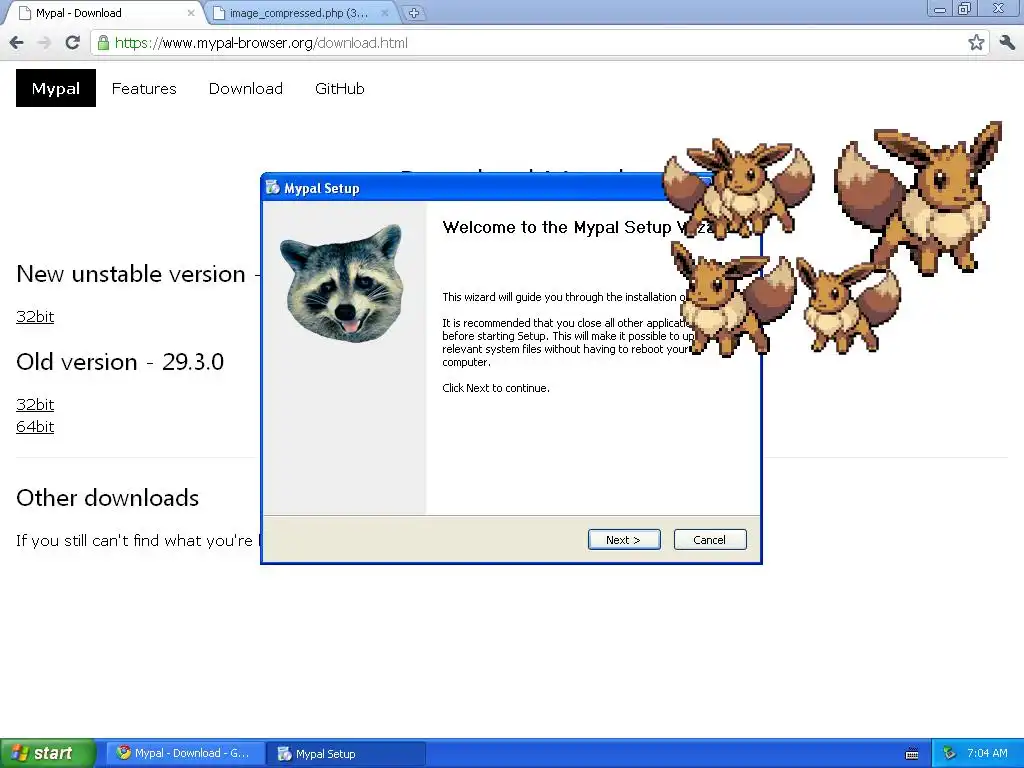Viewport: 1024px width, 768px height.
Task: Minimize the Chrome browser window
Action: click(939, 9)
